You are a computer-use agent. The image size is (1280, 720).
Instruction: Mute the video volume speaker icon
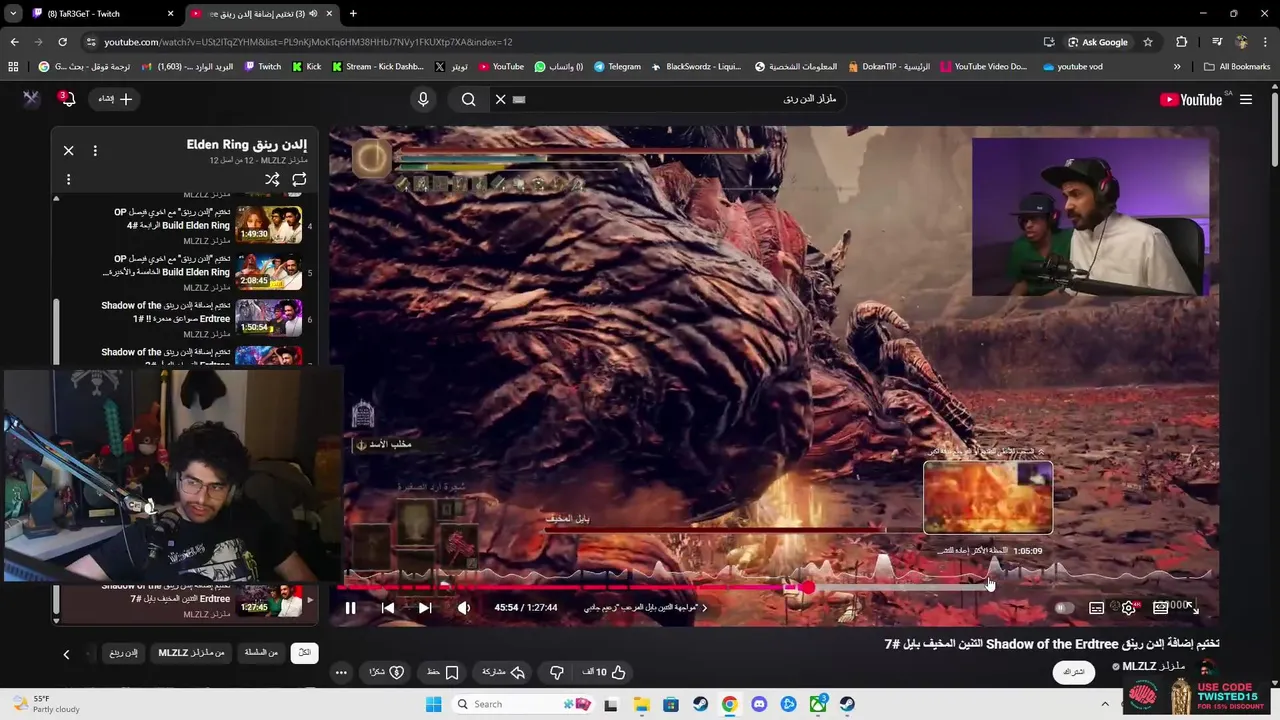(x=464, y=607)
